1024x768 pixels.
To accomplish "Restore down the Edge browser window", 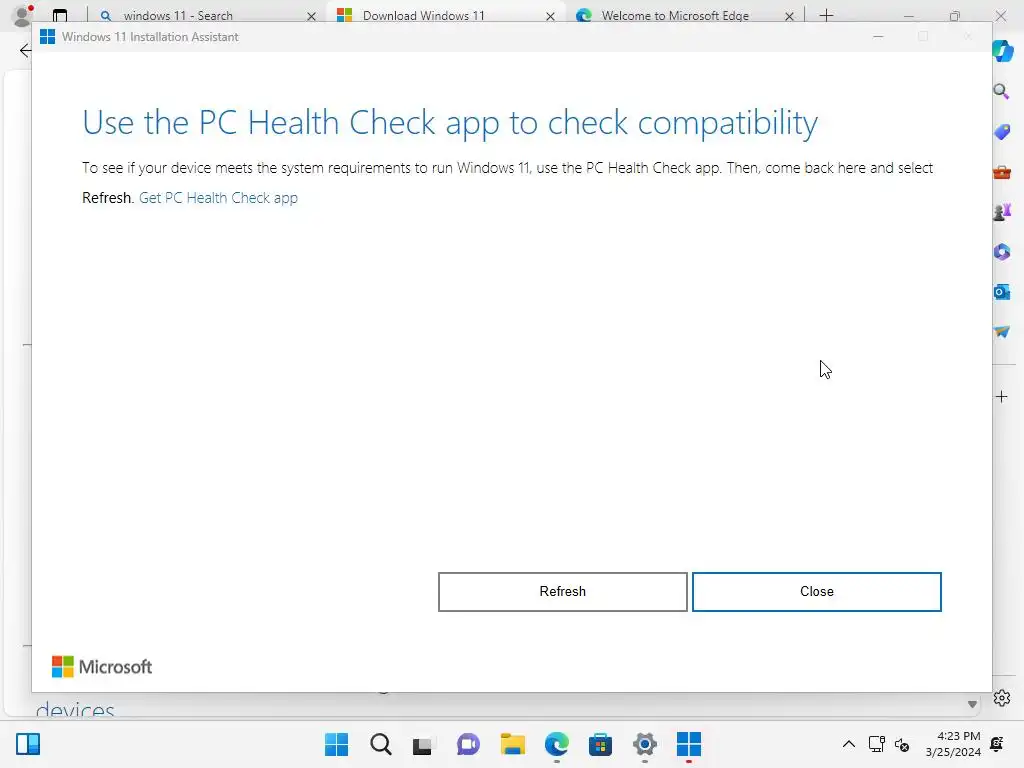I will coord(955,16).
